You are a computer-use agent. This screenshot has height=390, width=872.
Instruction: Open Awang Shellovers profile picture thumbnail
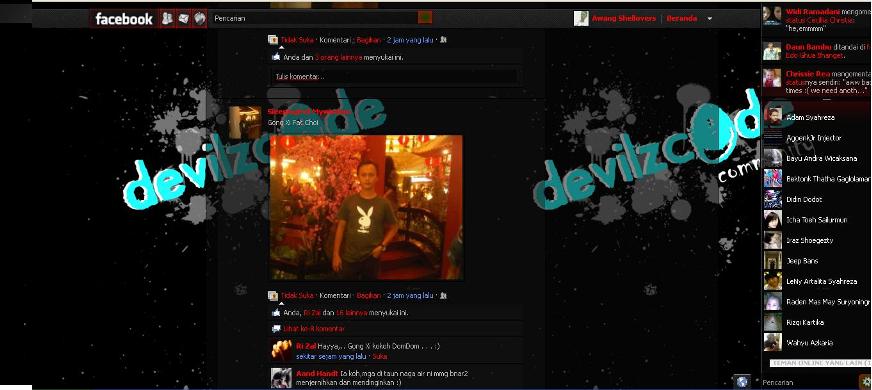(581, 18)
